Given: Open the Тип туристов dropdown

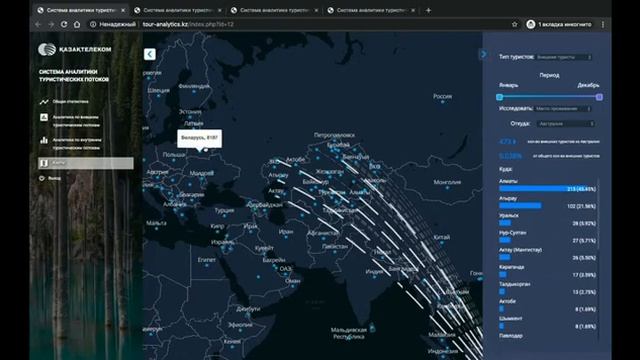Looking at the screenshot, I should pos(564,57).
